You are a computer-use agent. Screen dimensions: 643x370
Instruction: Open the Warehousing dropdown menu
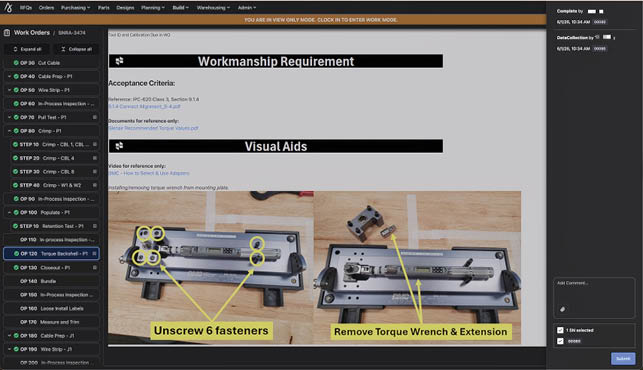[x=213, y=7]
